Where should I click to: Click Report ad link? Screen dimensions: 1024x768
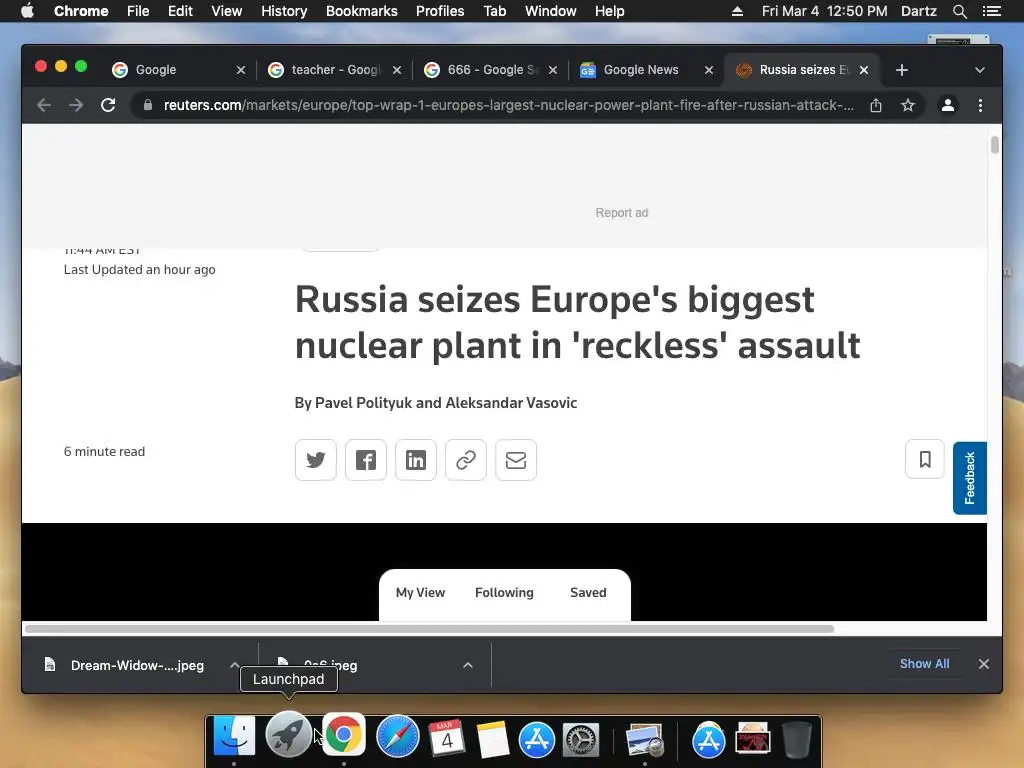tap(622, 213)
